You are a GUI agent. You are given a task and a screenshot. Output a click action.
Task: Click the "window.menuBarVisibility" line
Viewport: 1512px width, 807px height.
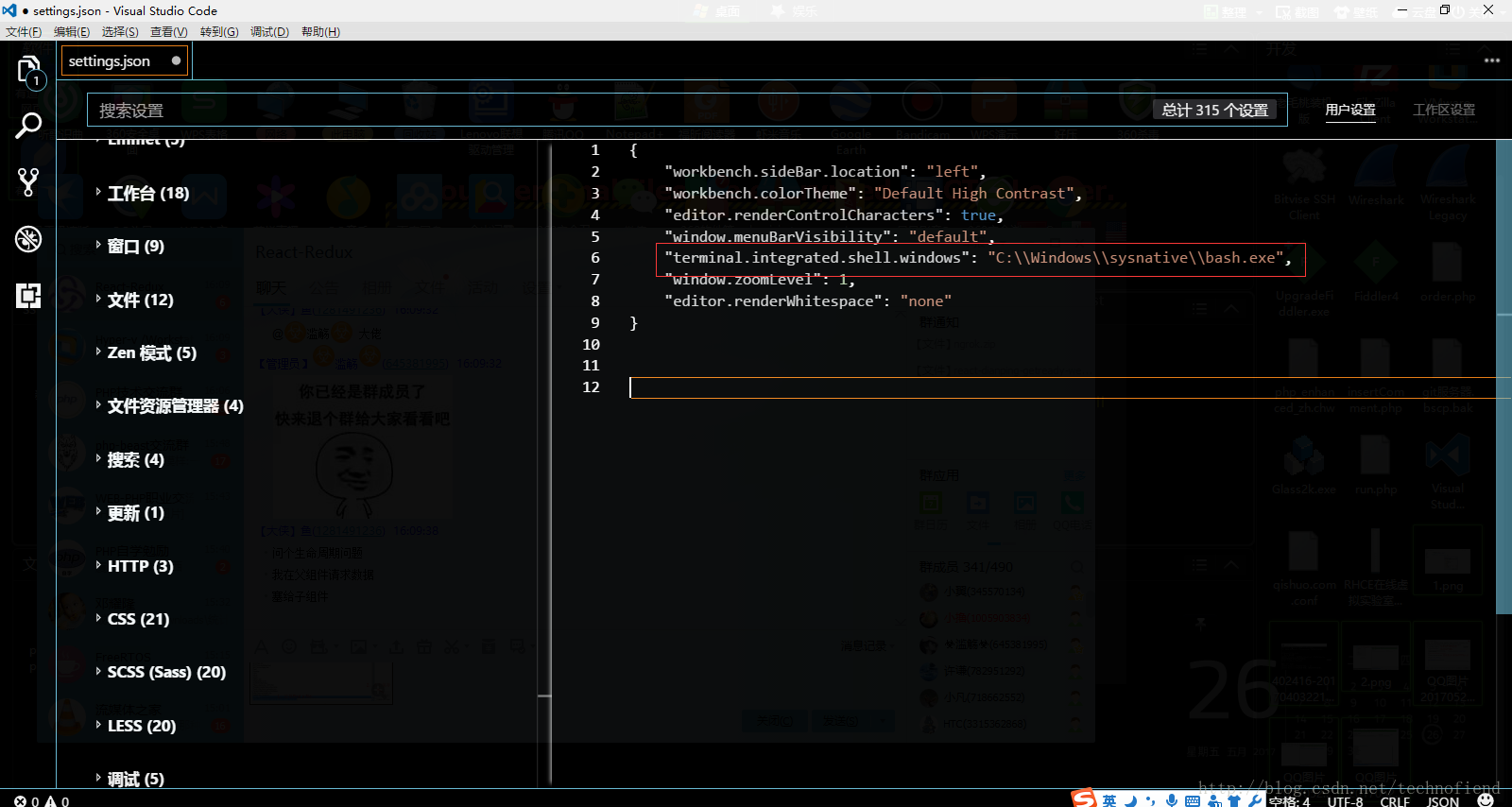[829, 236]
